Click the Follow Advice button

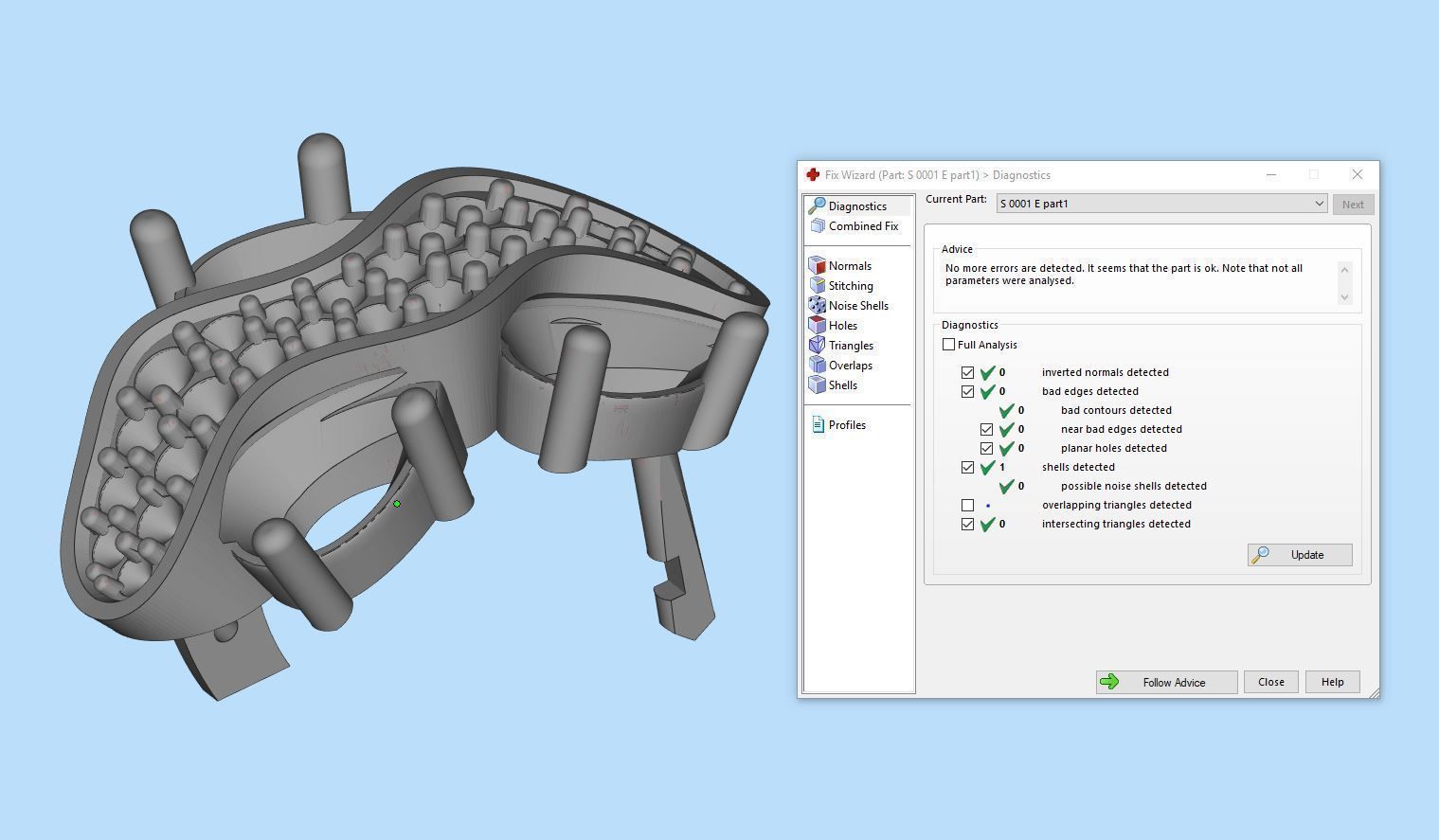tap(1166, 682)
